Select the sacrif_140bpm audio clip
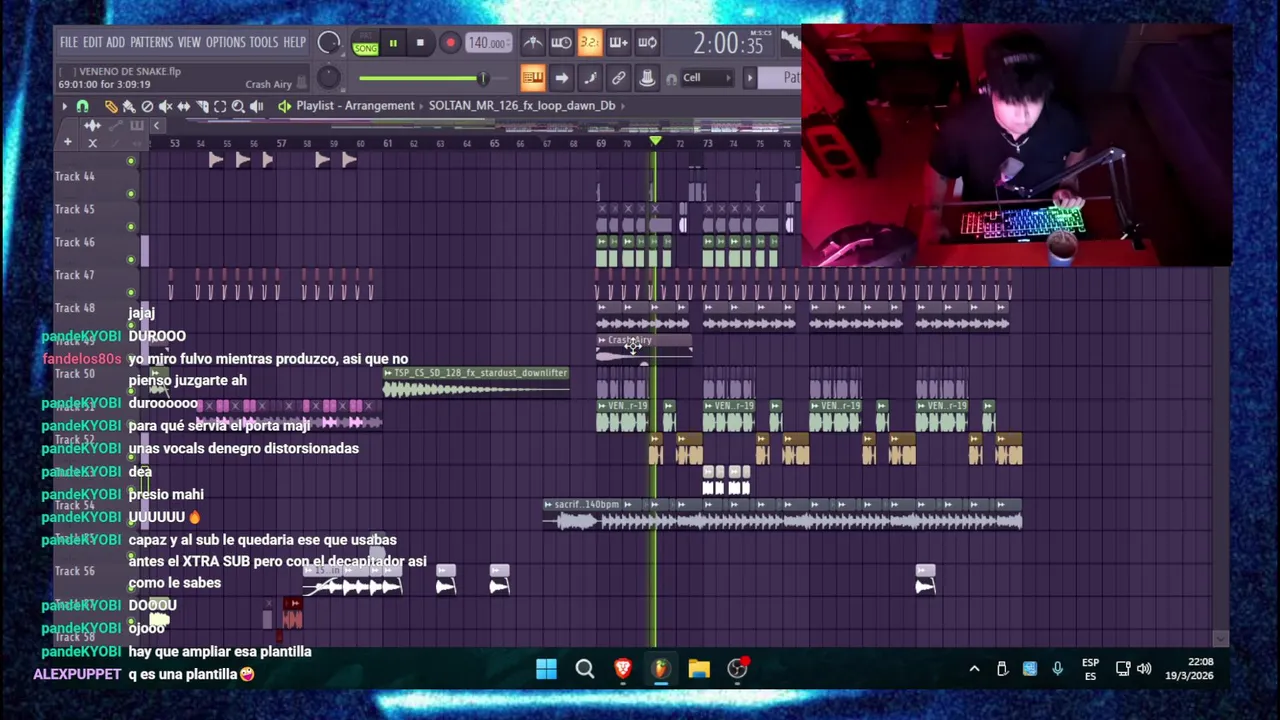The image size is (1280, 720). click(x=783, y=513)
